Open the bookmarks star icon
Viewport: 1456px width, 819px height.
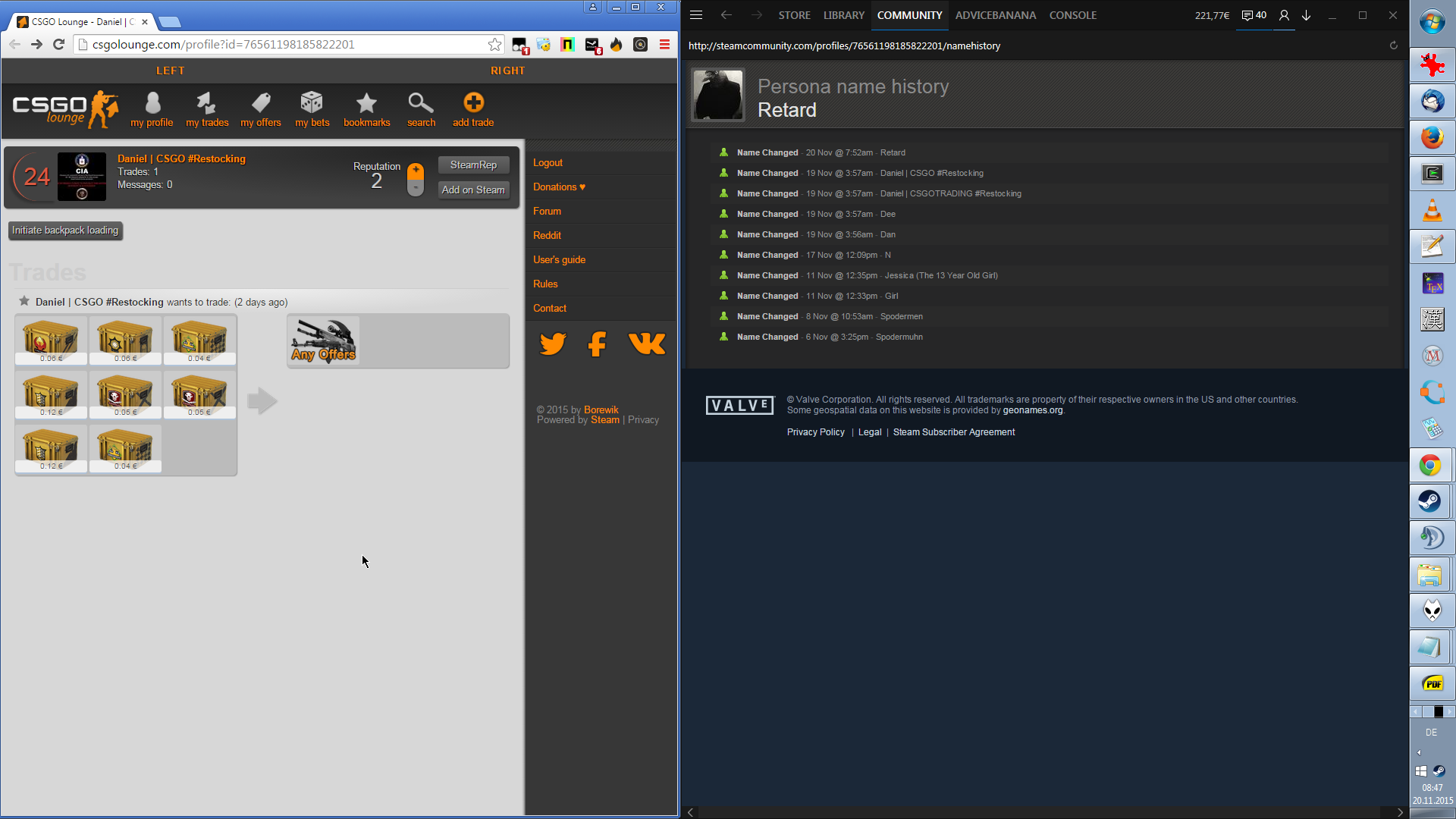click(366, 103)
